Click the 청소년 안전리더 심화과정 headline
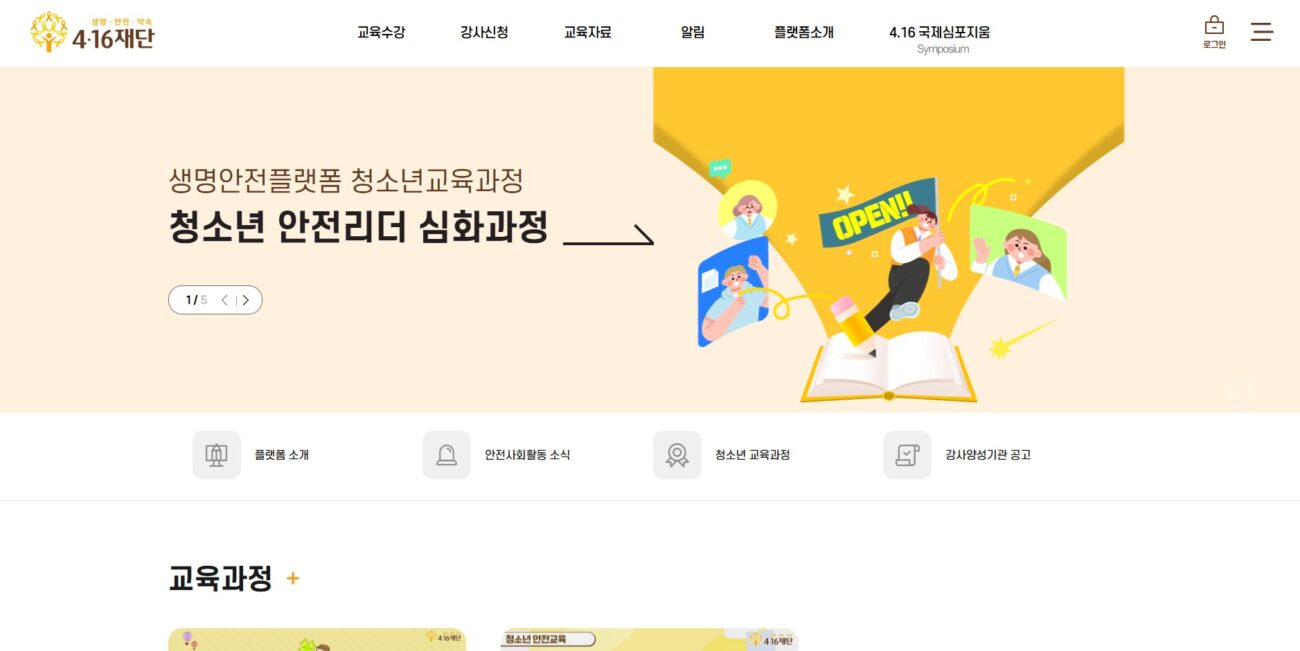This screenshot has width=1300, height=651. point(358,227)
